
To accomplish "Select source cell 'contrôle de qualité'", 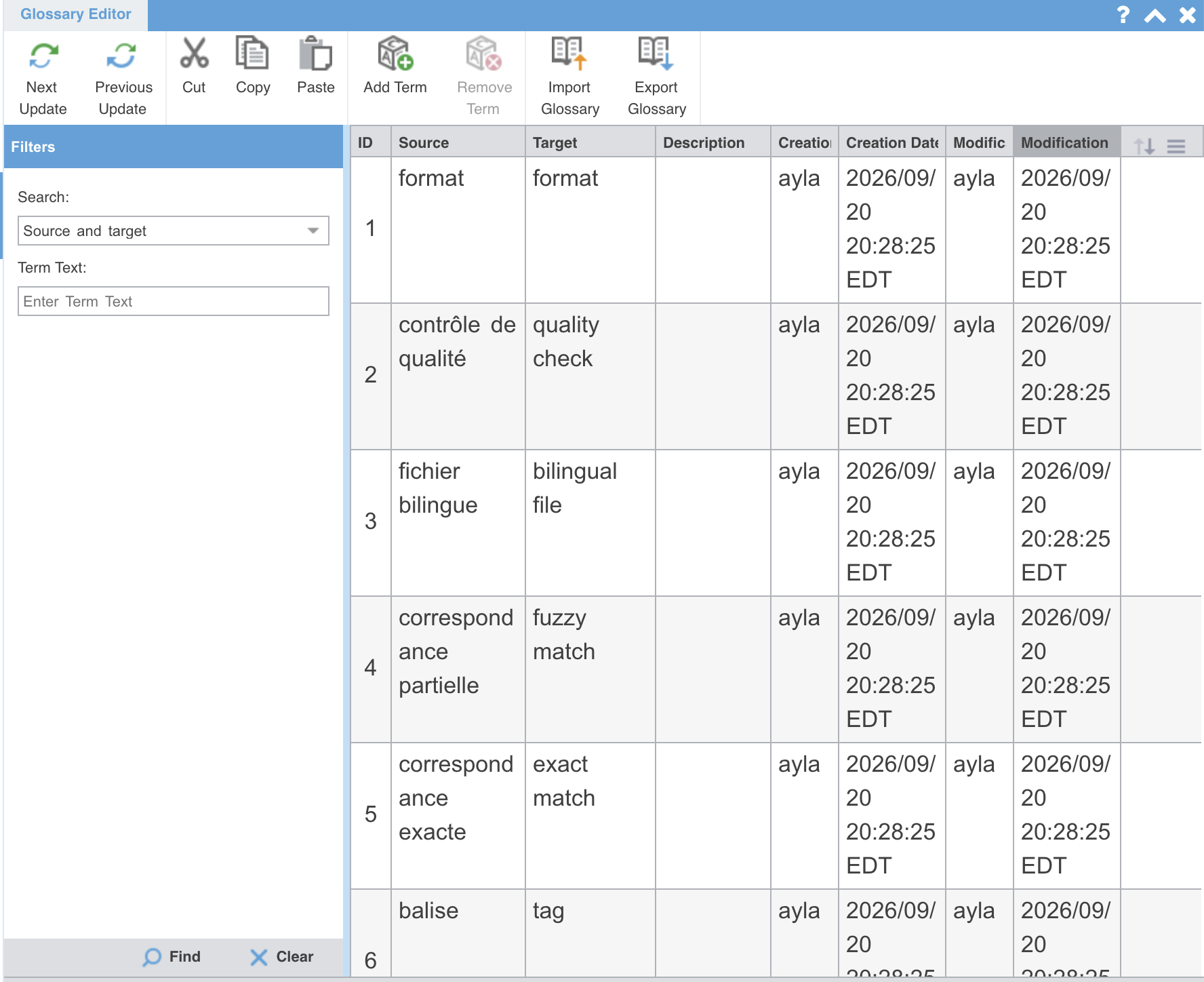I will (x=458, y=376).
